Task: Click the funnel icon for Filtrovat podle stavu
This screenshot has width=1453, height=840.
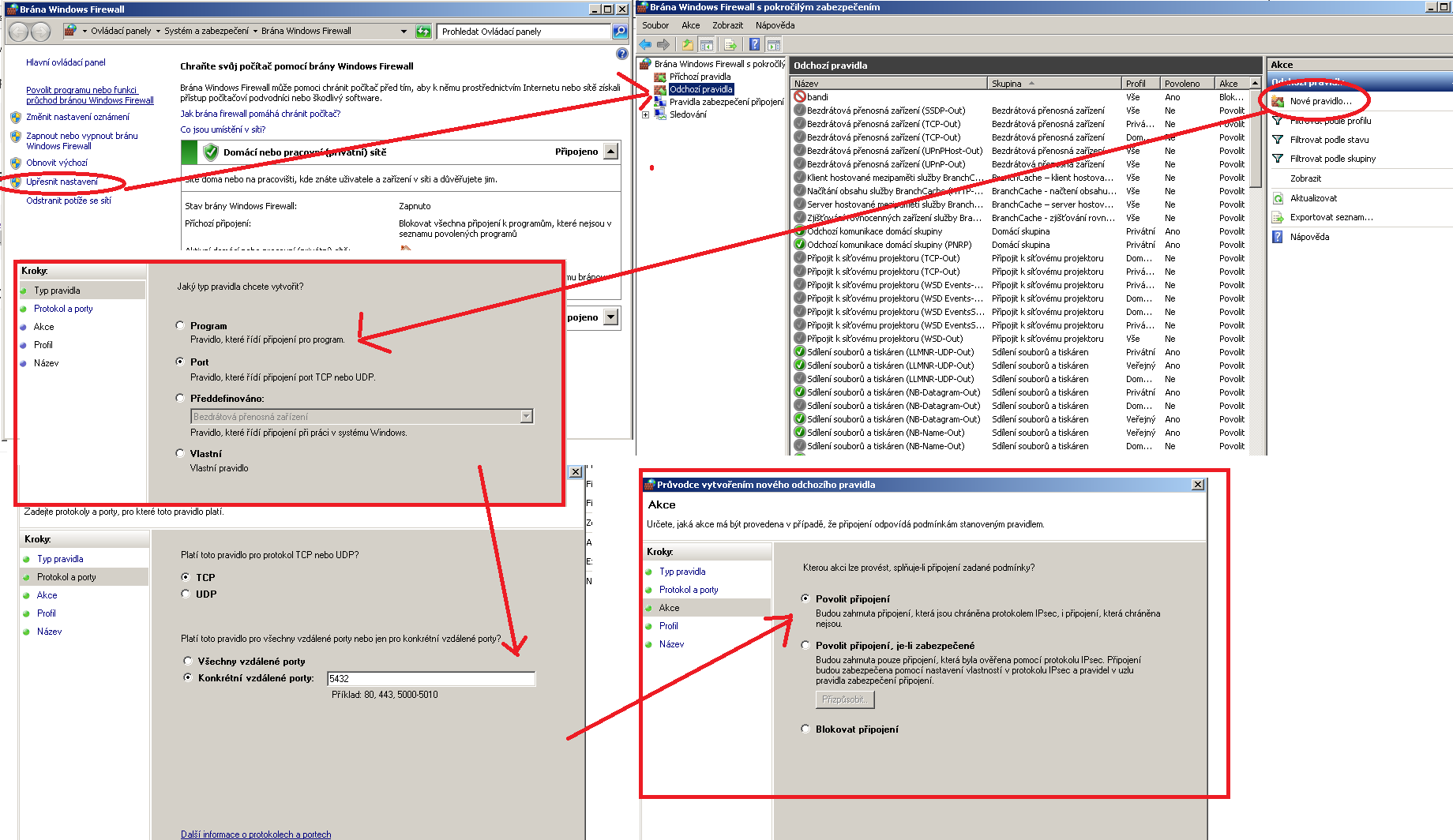Action: (1278, 140)
